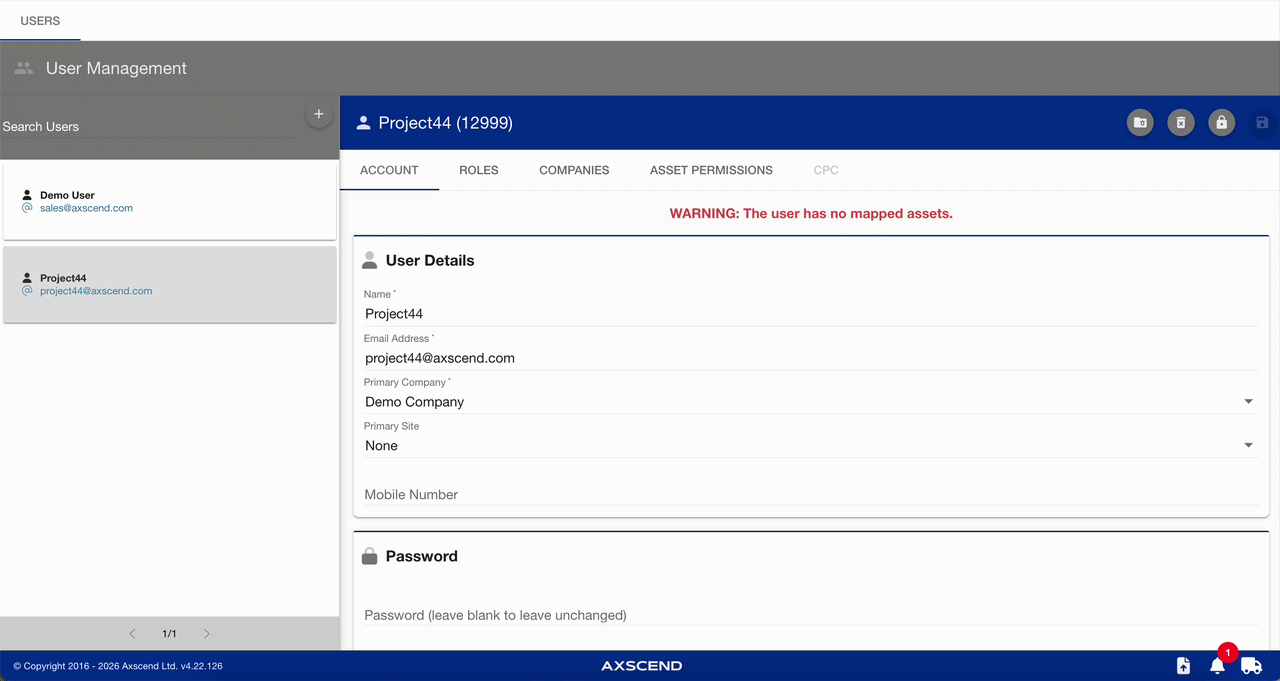Switch to the Roles tab
The height and width of the screenshot is (681, 1280).
[479, 170]
